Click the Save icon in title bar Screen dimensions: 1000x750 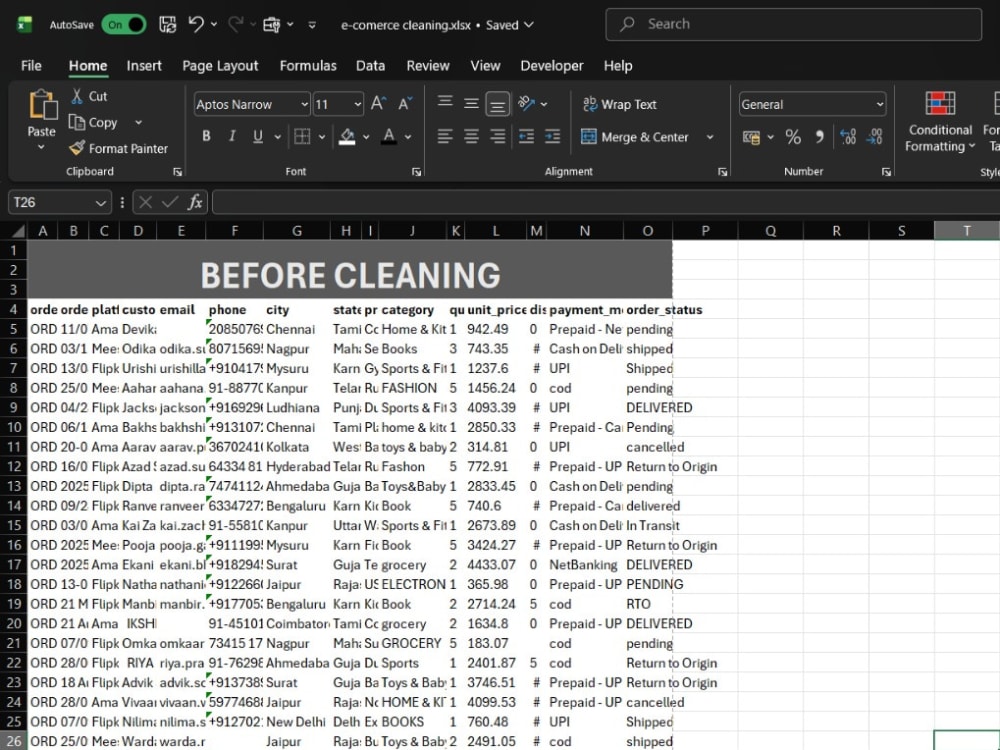168,24
